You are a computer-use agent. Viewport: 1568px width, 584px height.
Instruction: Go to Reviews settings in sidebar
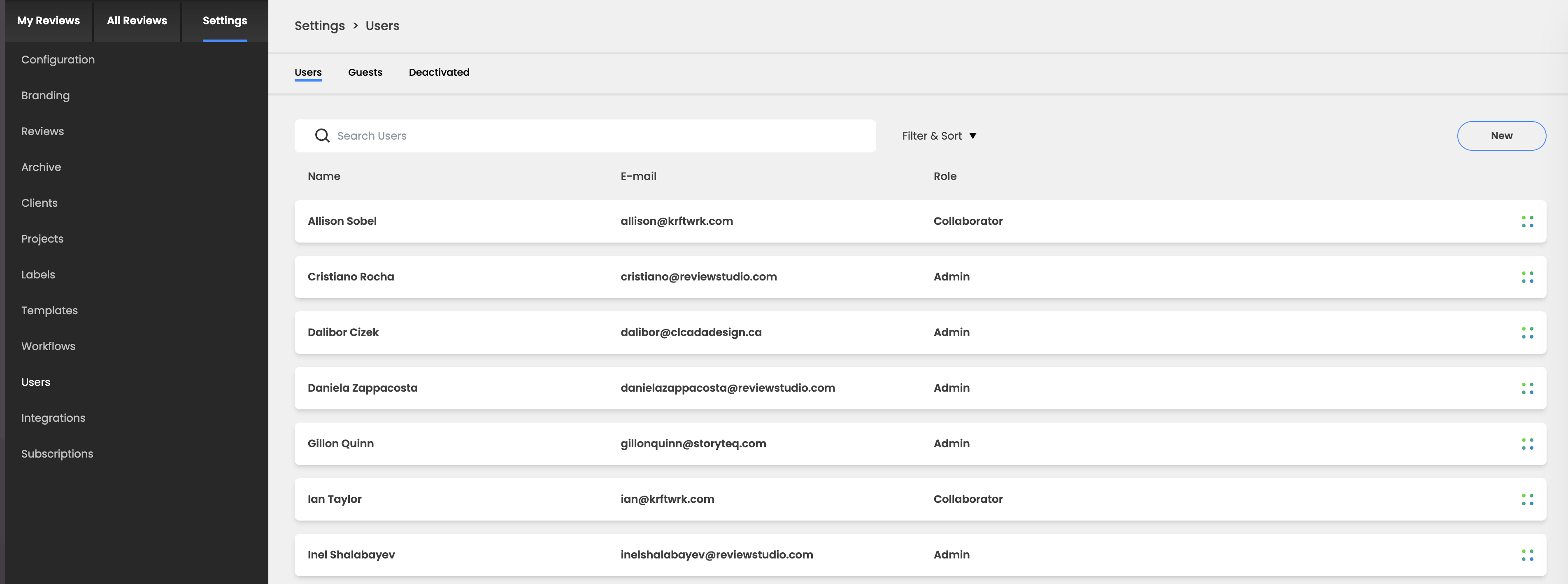pyautogui.click(x=43, y=131)
